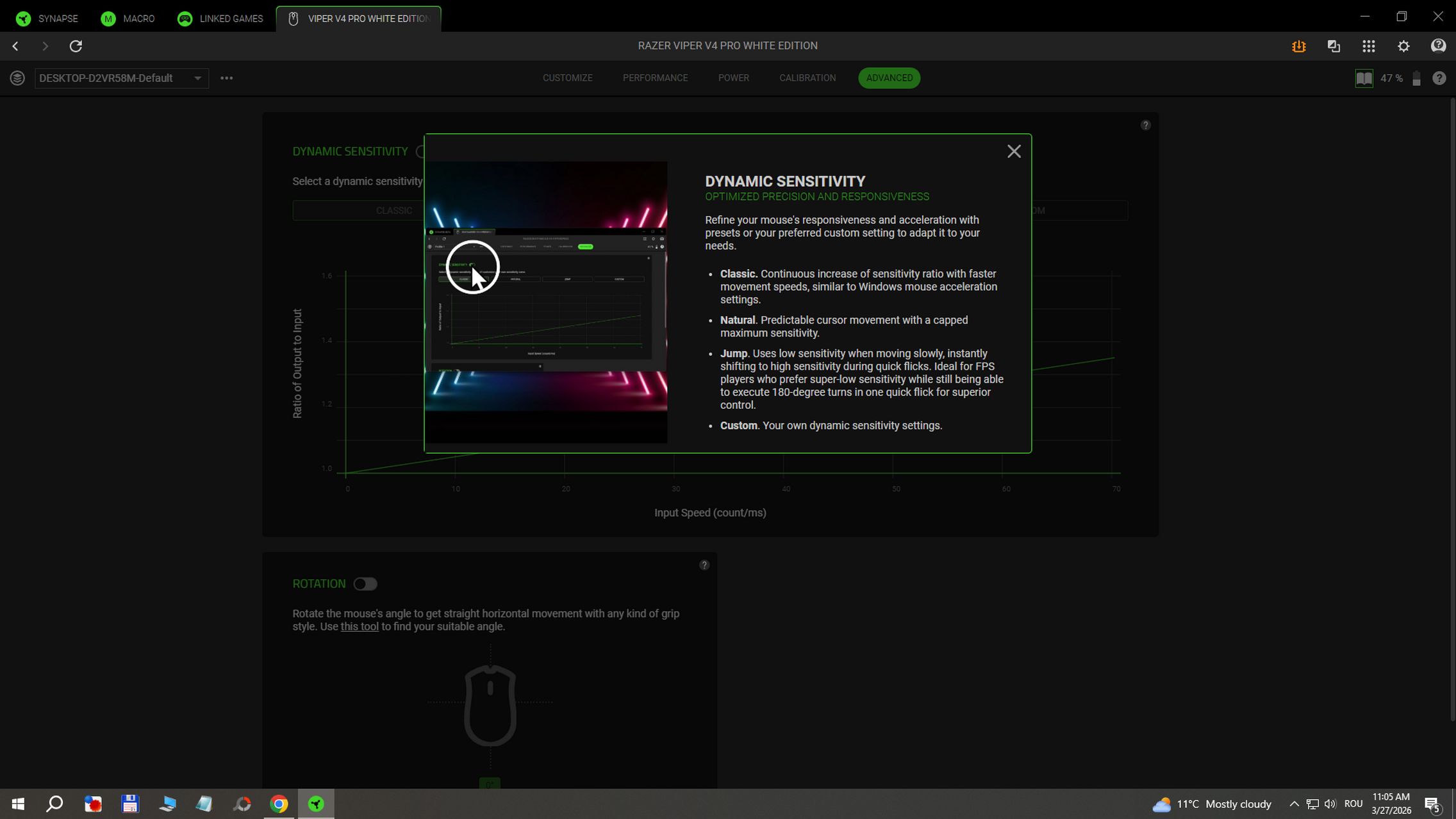The width and height of the screenshot is (1456, 819).
Task: Click the dialog preview thumbnail image
Action: coord(546,301)
